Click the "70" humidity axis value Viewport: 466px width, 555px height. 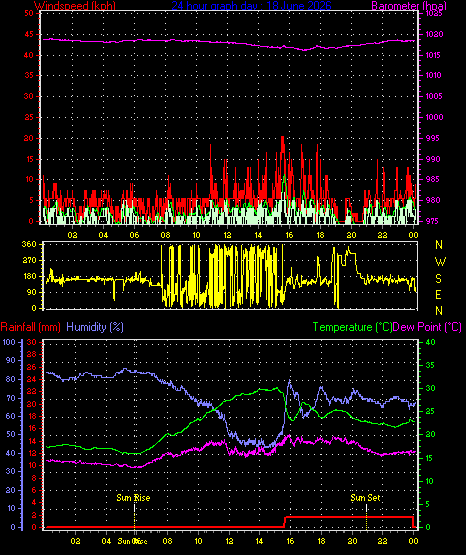coord(11,398)
